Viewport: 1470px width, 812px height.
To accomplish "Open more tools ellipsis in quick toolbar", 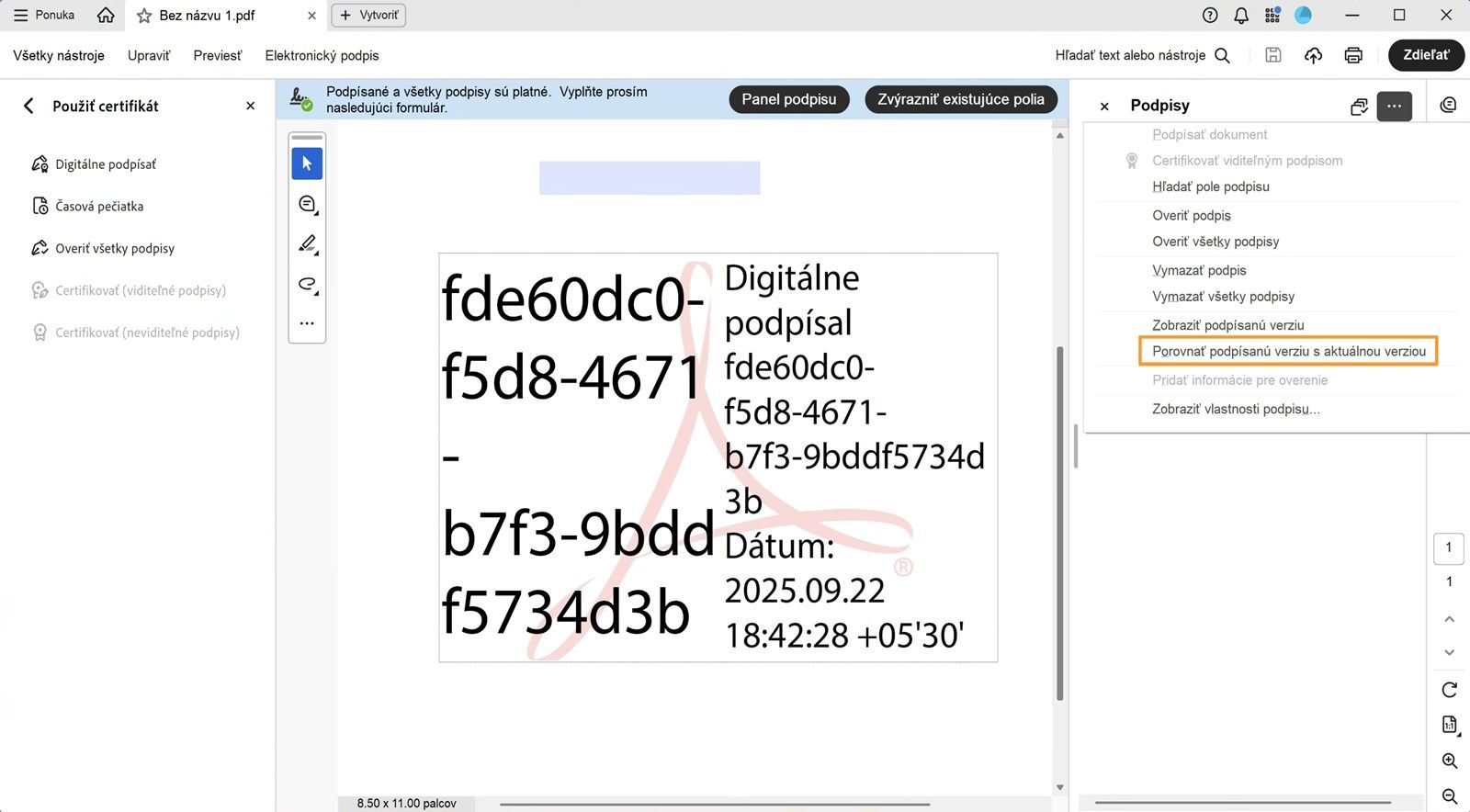I will 307,323.
